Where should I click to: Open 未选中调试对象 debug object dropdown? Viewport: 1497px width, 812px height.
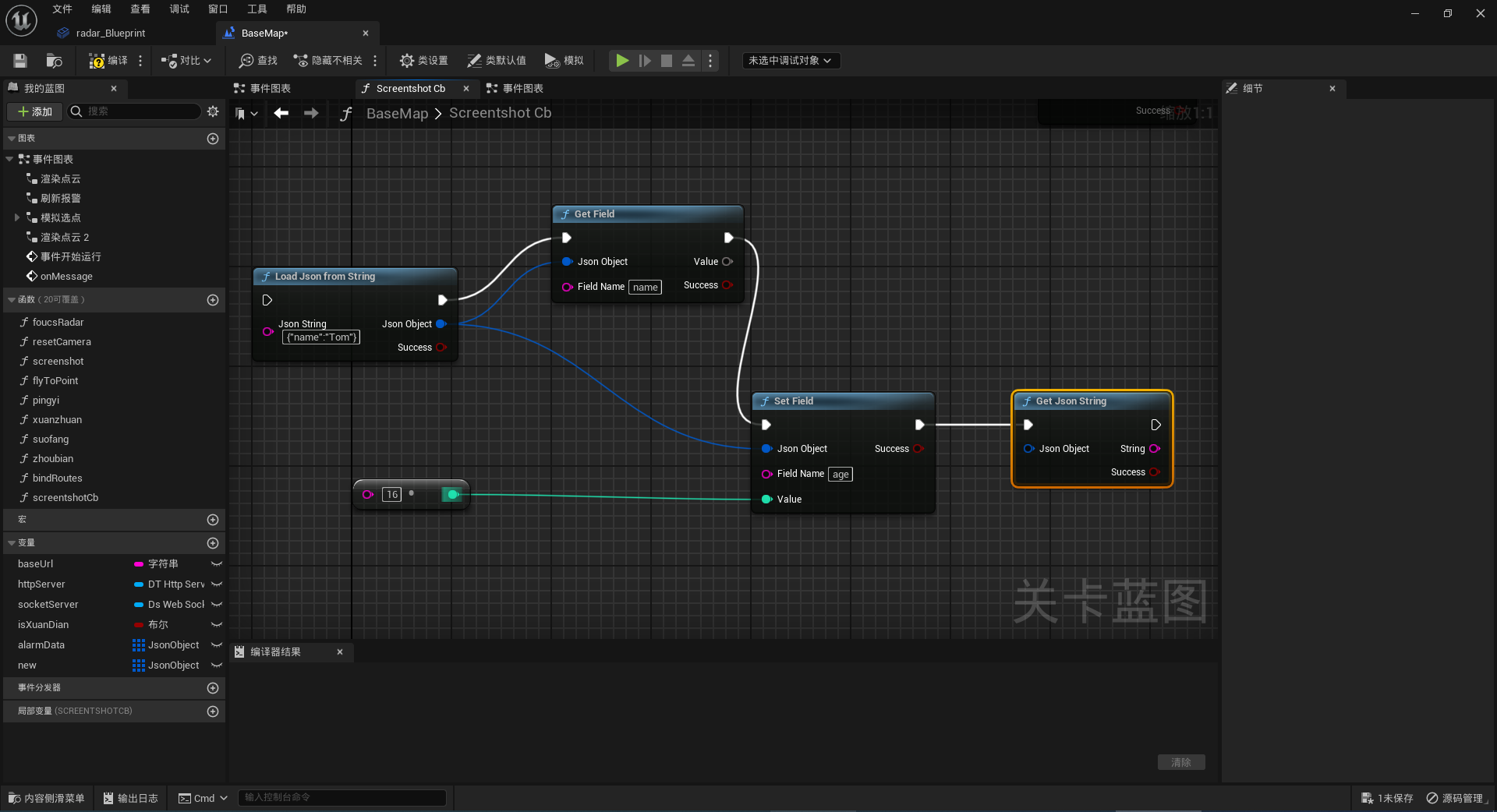coord(791,61)
